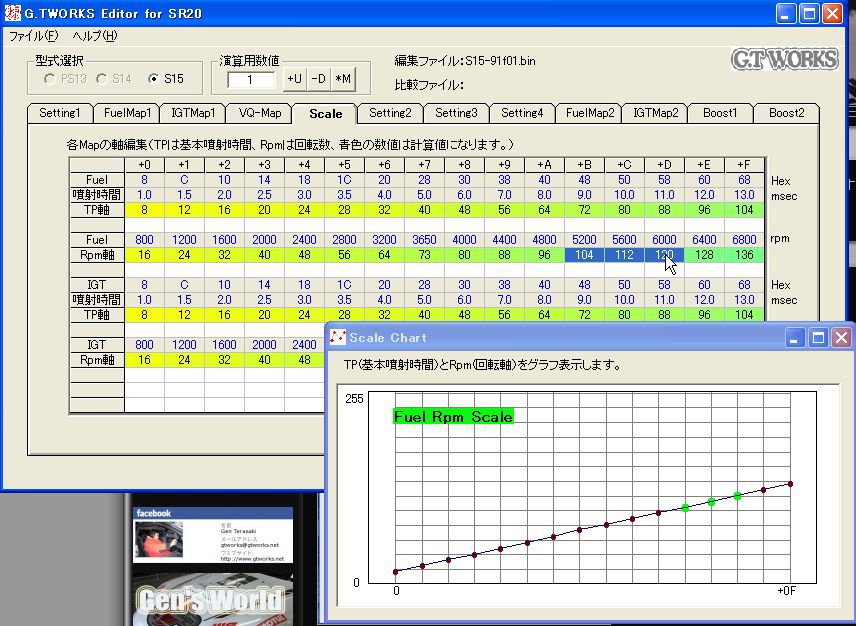Viewport: 856px width, 626px height.
Task: Click the facebook badge header
Action: point(213,513)
